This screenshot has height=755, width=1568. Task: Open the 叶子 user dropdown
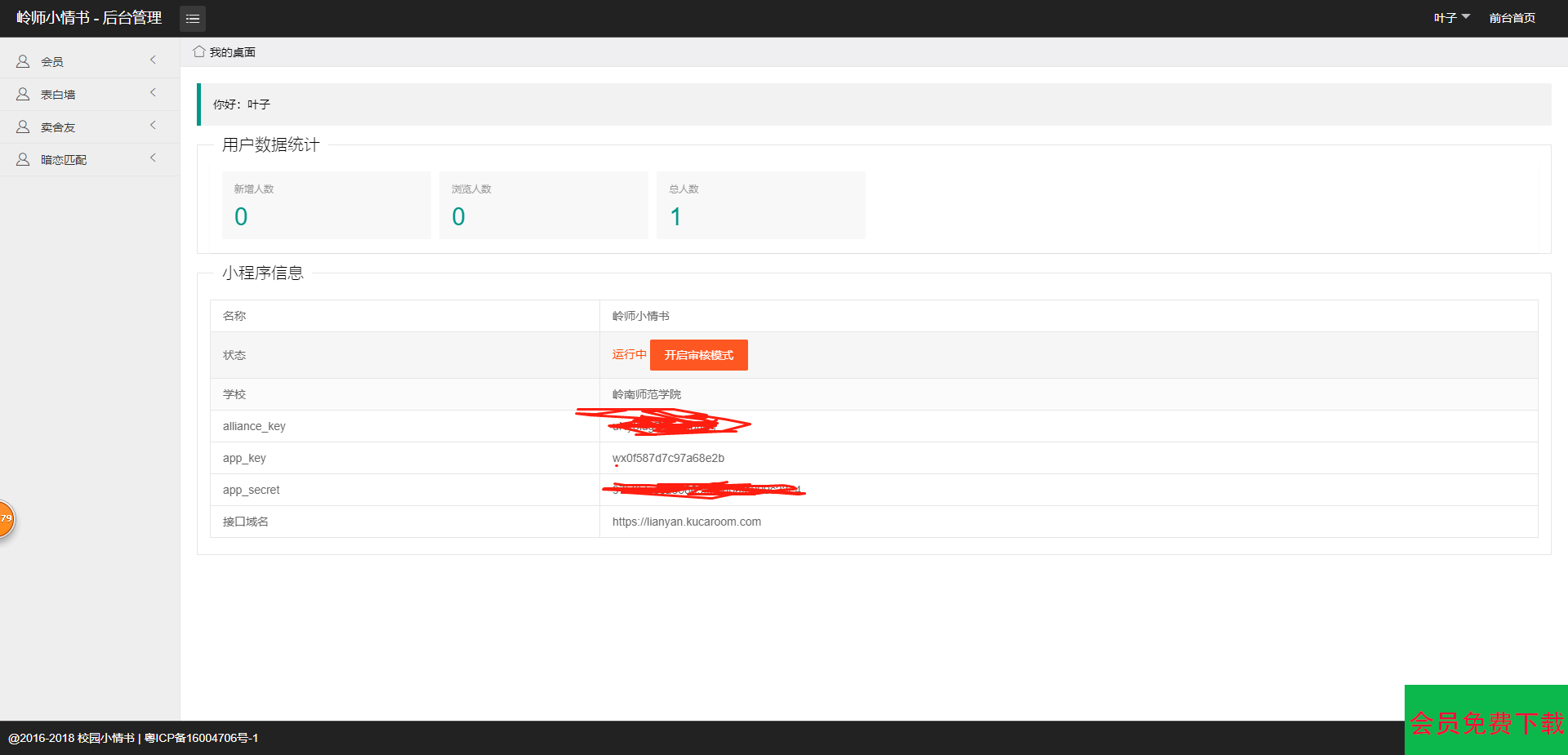click(x=1451, y=18)
